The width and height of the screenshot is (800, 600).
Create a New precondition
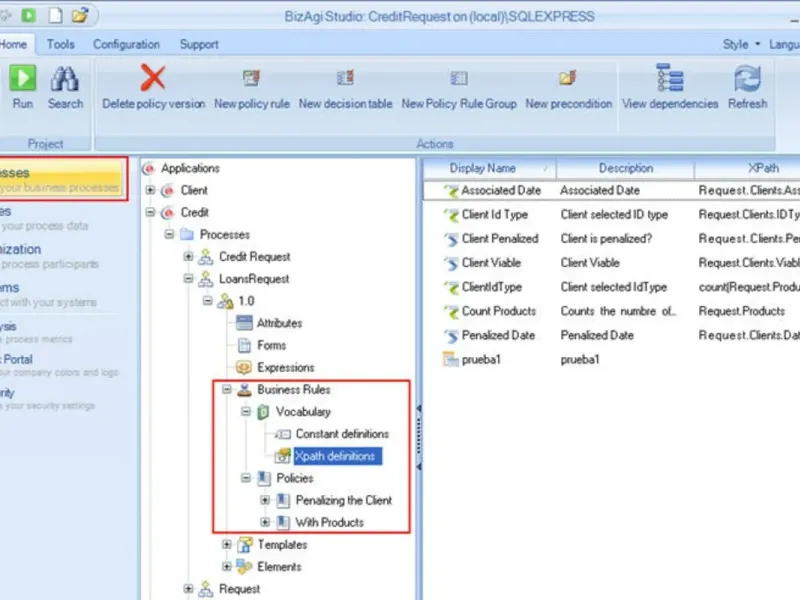coord(568,78)
